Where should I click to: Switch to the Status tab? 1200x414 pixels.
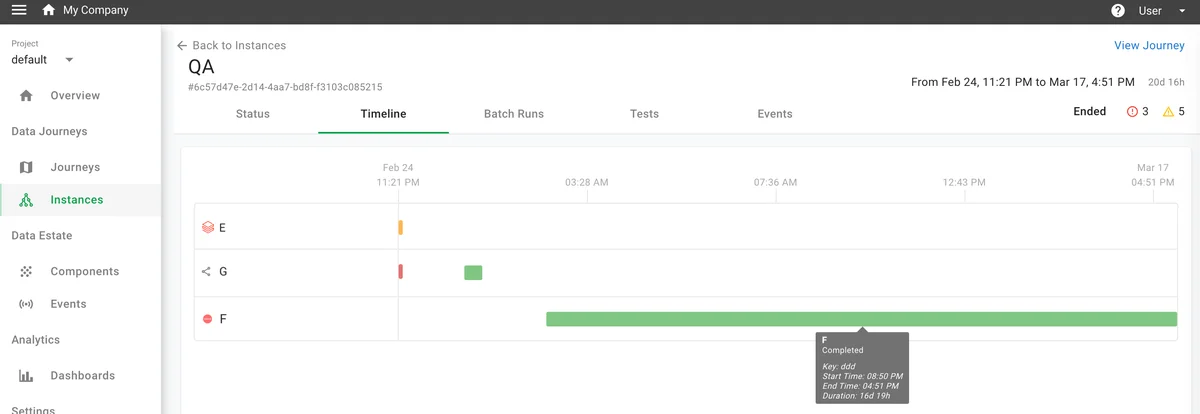(252, 114)
